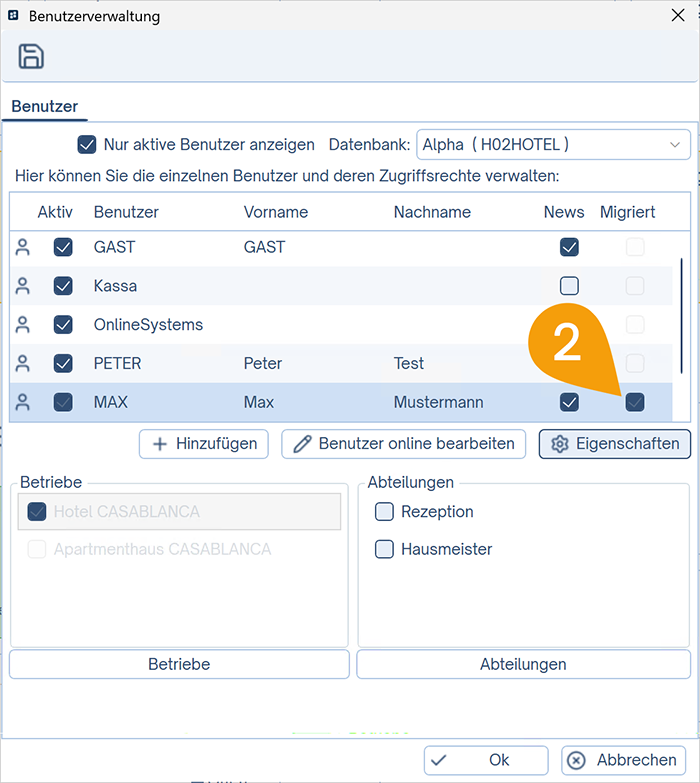The image size is (700, 783).
Task: Switch to the Benutzer tab
Action: [44, 106]
